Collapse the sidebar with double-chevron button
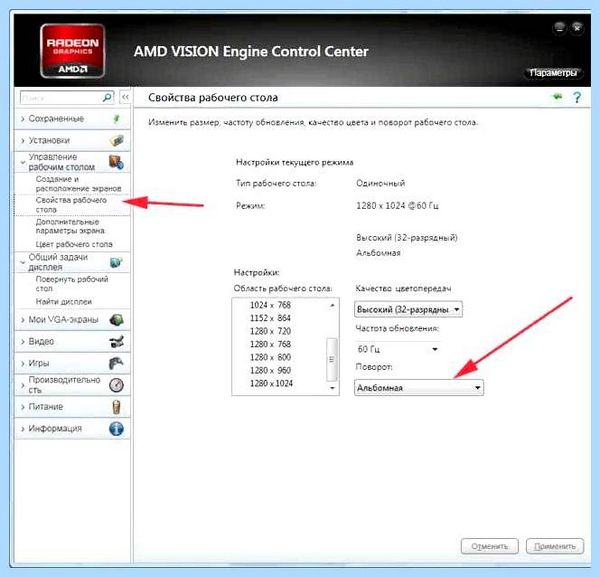The width and height of the screenshot is (600, 577). coord(125,97)
